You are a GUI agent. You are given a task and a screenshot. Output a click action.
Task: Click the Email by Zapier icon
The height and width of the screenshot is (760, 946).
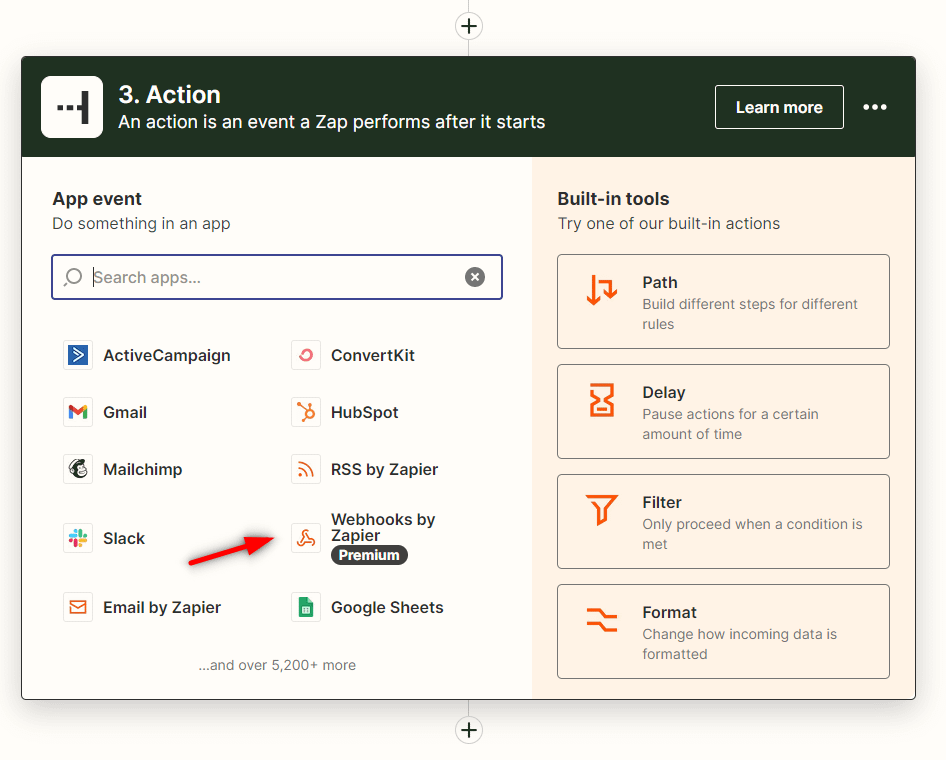pos(78,607)
